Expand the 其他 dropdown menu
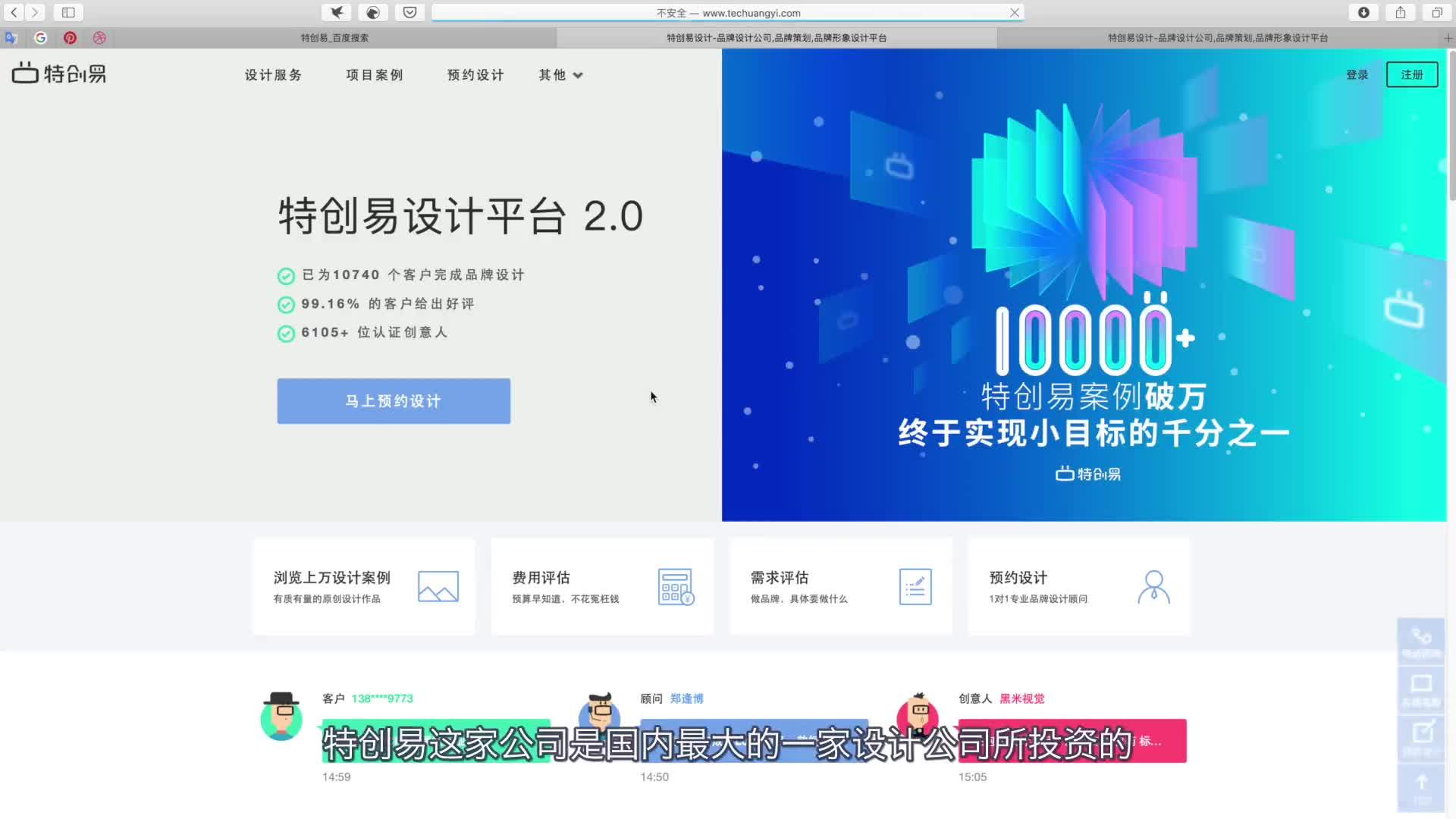Image resolution: width=1456 pixels, height=819 pixels. click(x=560, y=75)
